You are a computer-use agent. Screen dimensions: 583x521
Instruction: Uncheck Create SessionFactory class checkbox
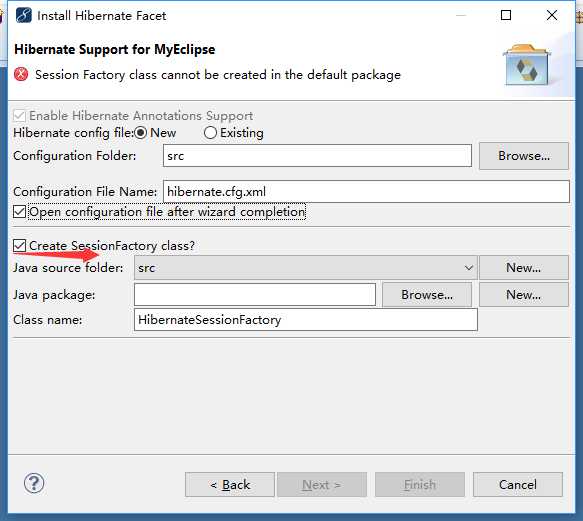19,246
